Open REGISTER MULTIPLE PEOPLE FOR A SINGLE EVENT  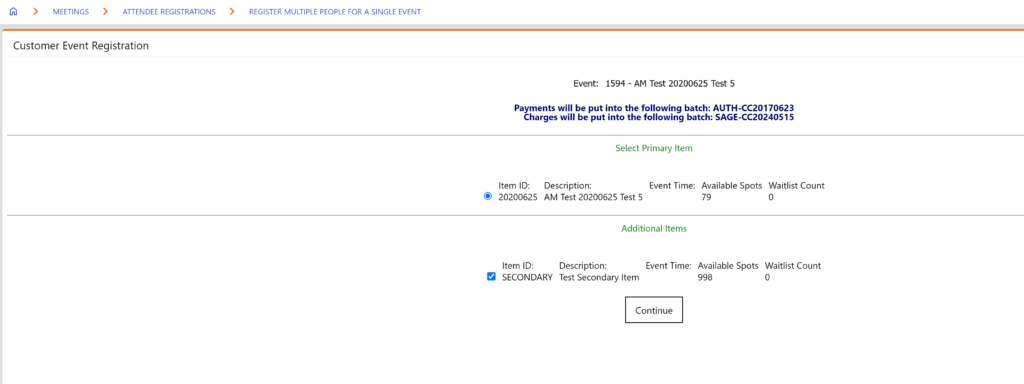click(x=335, y=12)
